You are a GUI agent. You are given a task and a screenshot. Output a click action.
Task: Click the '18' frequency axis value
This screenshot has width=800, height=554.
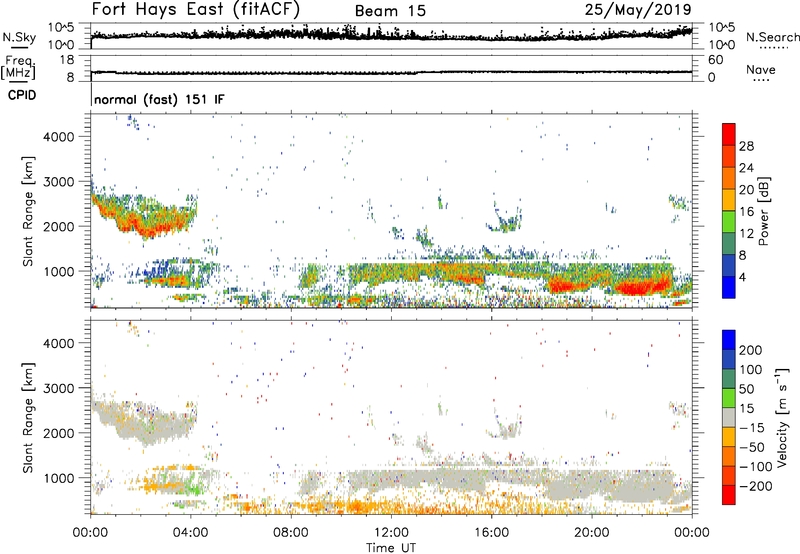67,60
